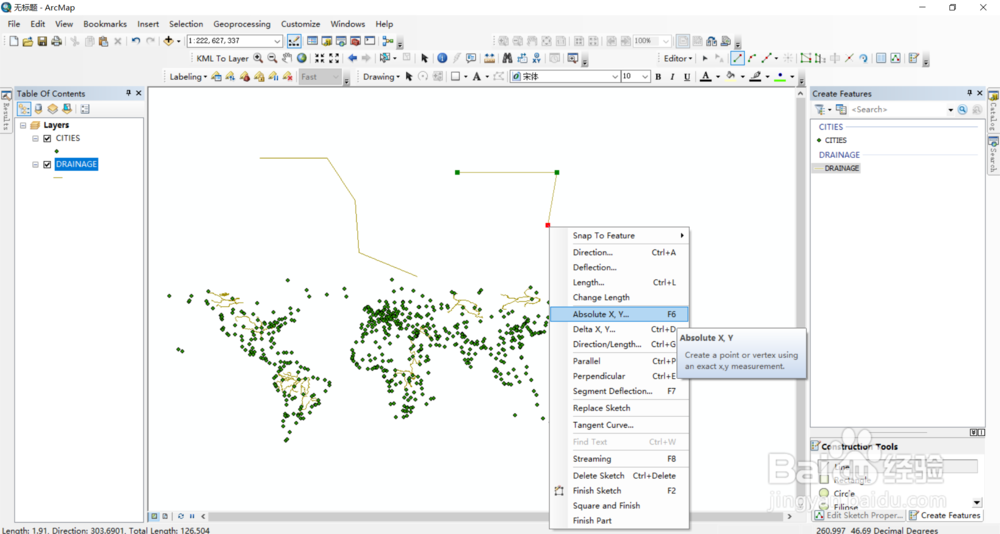List By Visibility in Table Of Contents

[53, 109]
